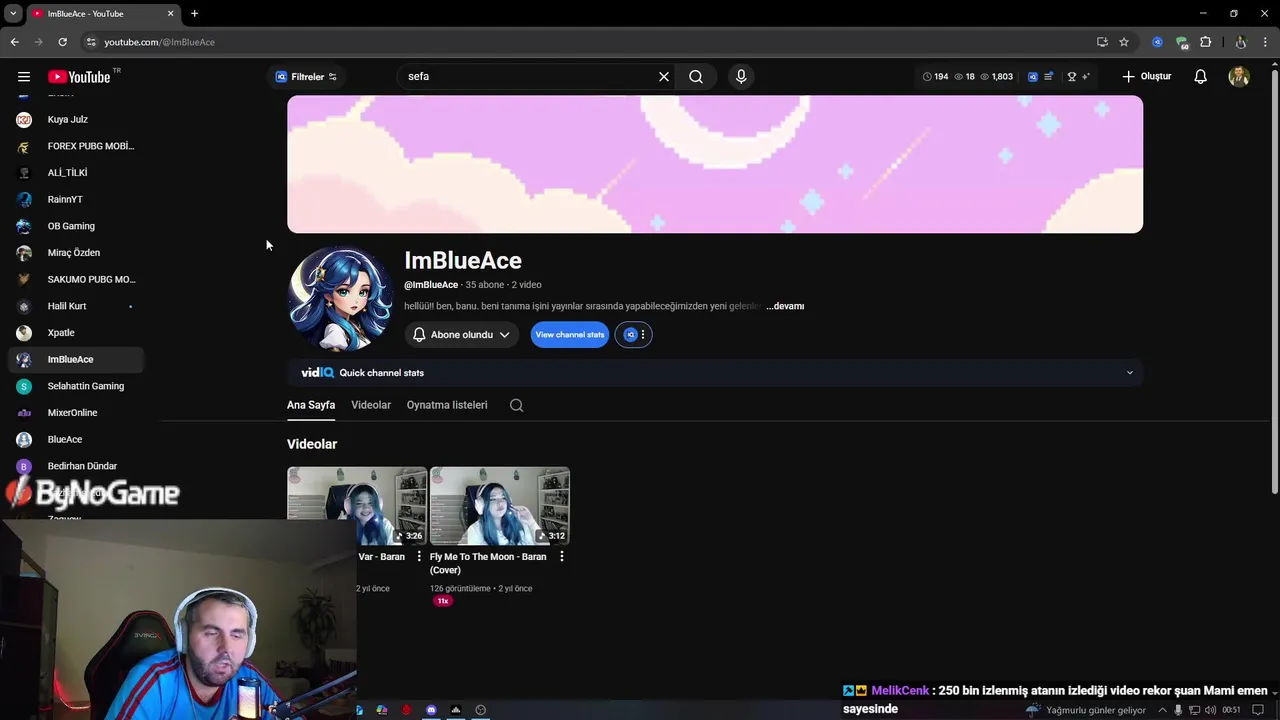1280x720 pixels.
Task: Open the vidIQ clock stat showing 194
Action: [935, 77]
